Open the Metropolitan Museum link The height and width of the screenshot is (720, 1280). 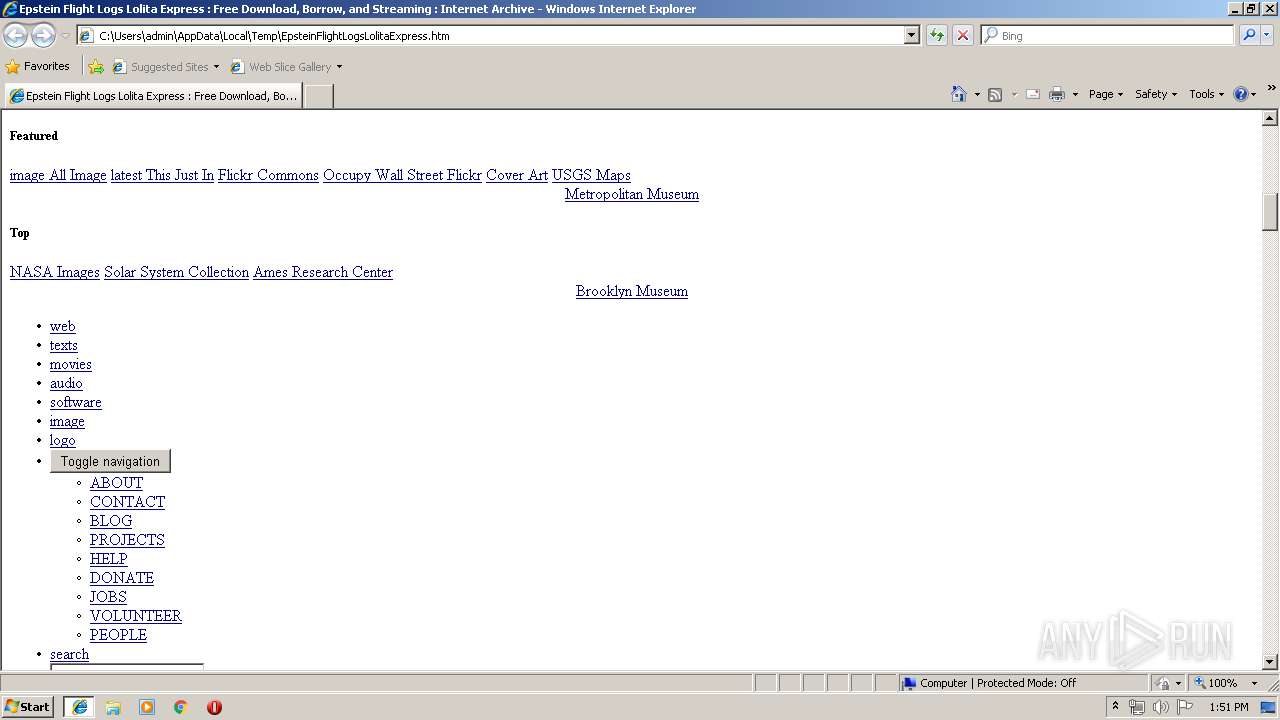(632, 194)
